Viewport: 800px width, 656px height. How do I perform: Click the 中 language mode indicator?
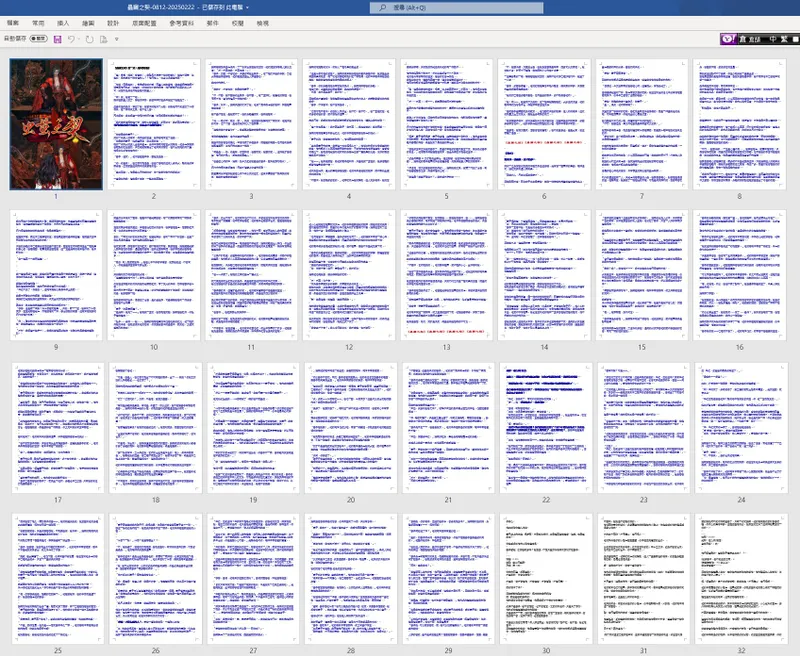click(773, 39)
